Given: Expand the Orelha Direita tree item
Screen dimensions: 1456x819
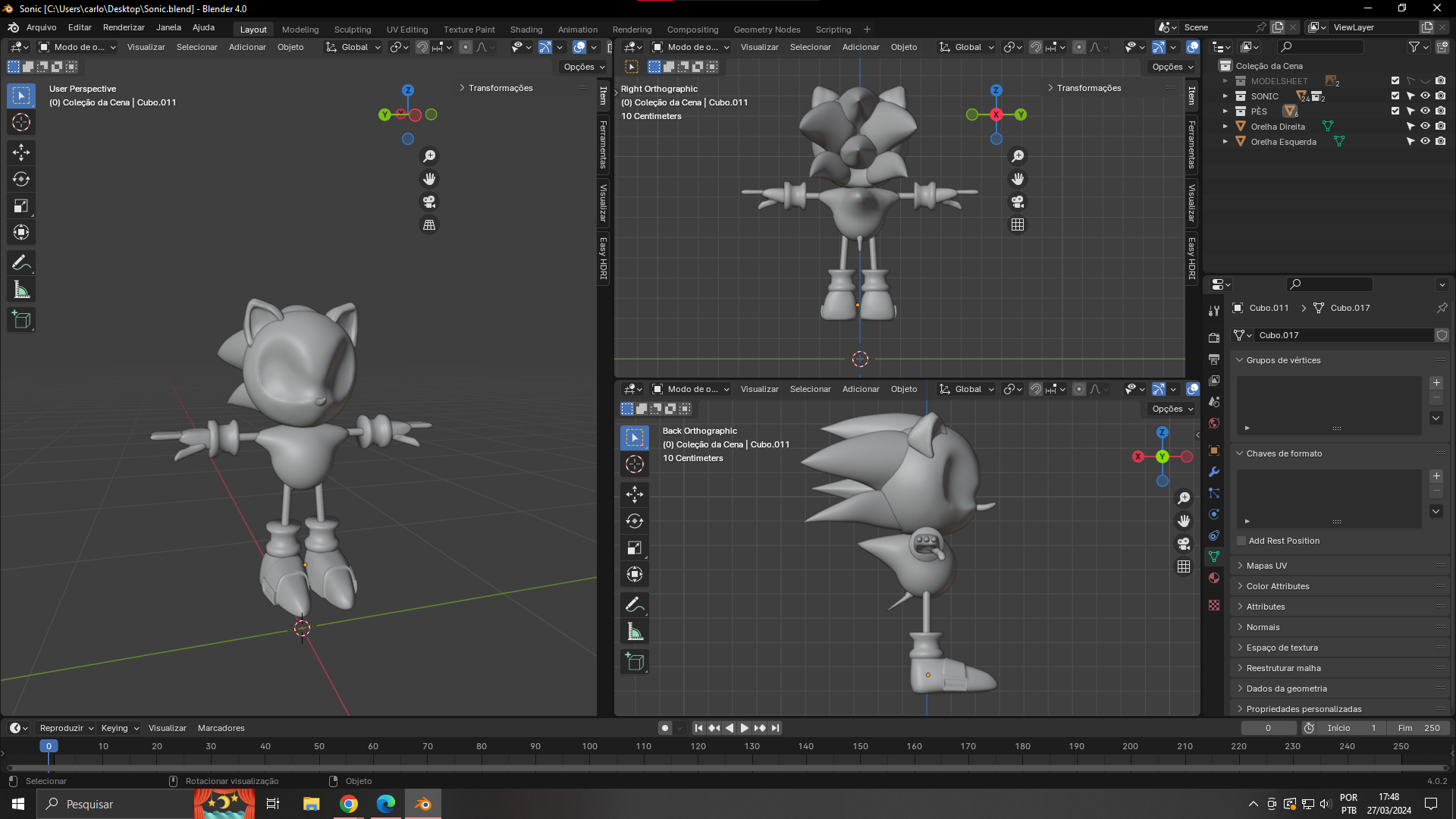Looking at the screenshot, I should pos(1225,127).
